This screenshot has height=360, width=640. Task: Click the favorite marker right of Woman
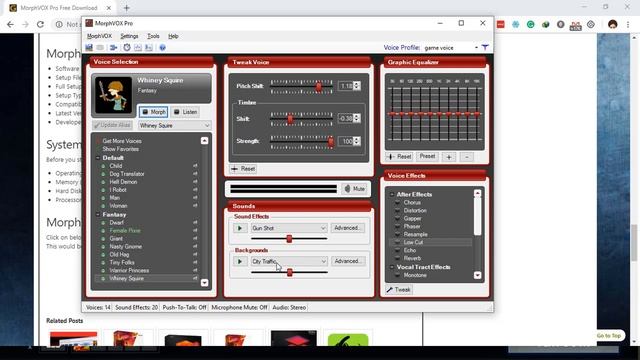pyautogui.click(x=195, y=206)
